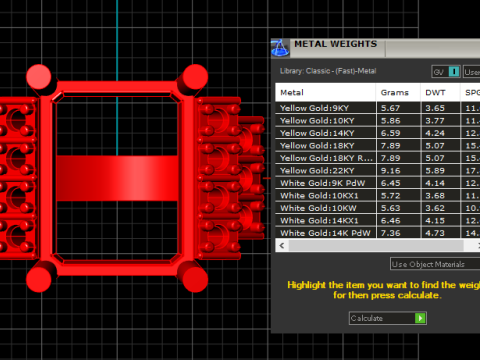
Task: Click the 7.36 grams value
Action: click(x=390, y=233)
